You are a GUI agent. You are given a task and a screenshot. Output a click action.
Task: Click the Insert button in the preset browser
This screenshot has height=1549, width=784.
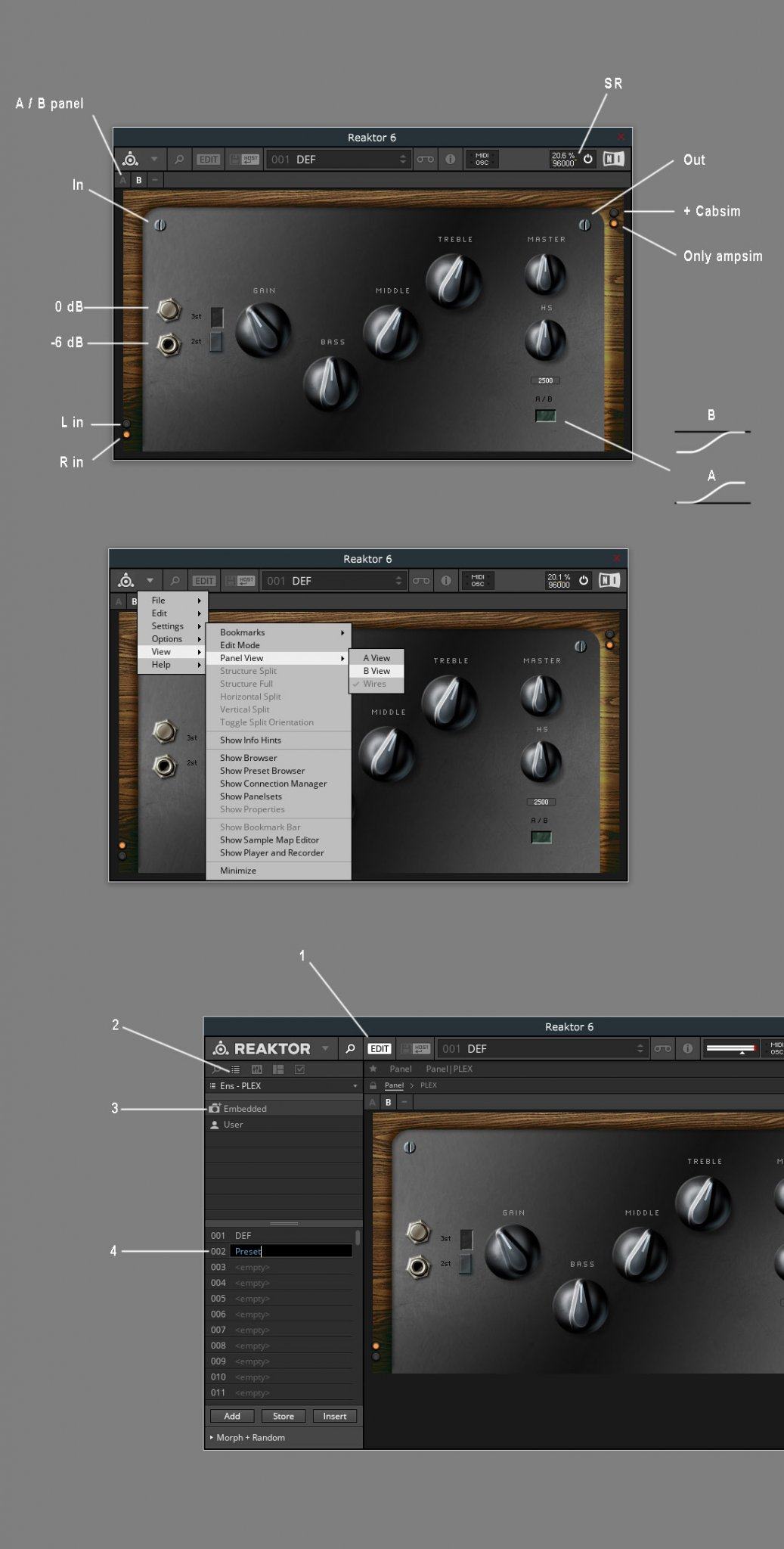tap(334, 1416)
